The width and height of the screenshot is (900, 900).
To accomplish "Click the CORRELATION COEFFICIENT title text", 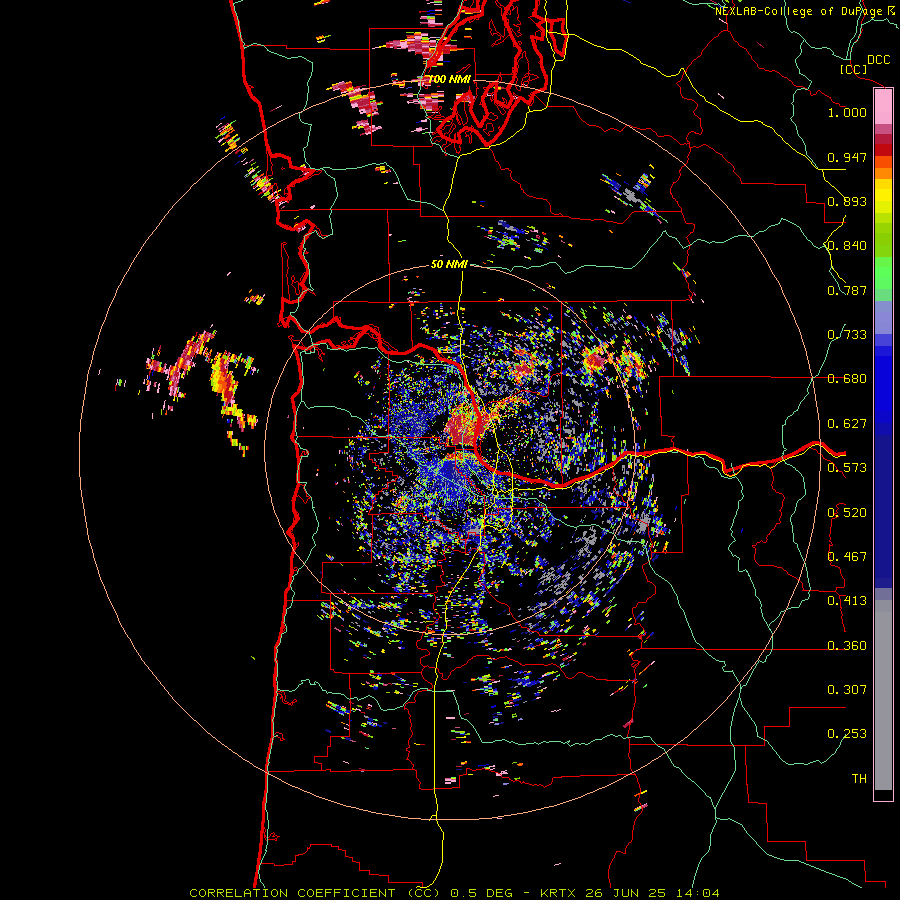I will click(x=292, y=893).
